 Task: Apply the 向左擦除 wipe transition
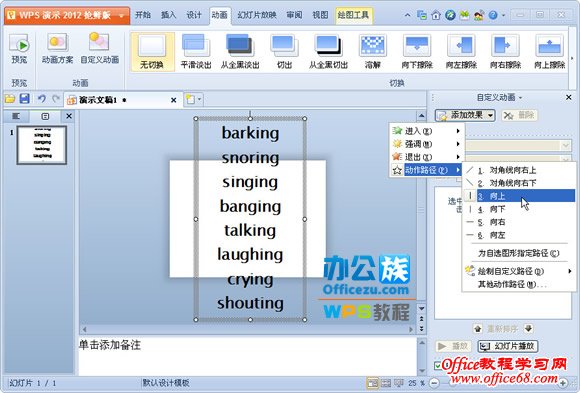(x=461, y=52)
